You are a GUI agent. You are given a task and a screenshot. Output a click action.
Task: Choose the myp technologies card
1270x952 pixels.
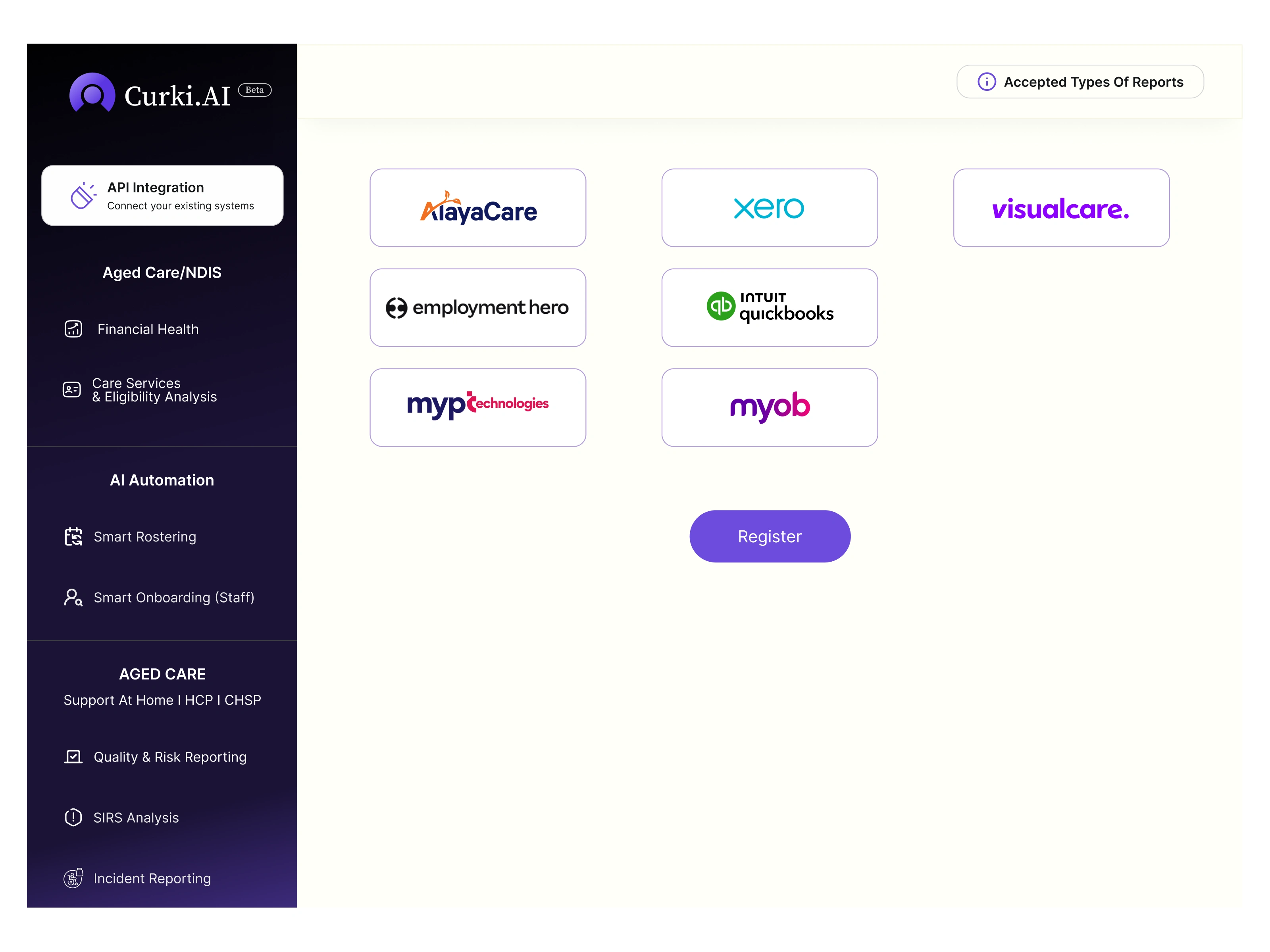[478, 407]
